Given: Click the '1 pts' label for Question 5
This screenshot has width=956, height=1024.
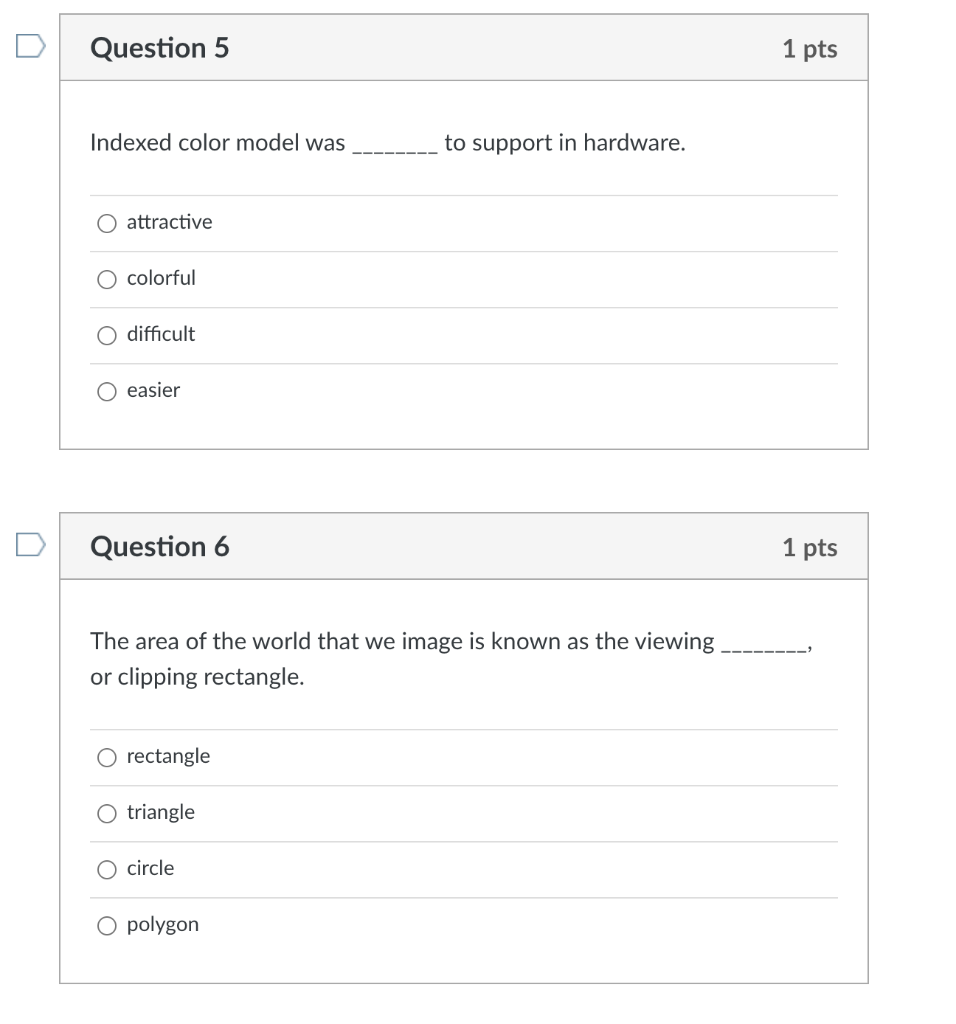Looking at the screenshot, I should click(x=811, y=48).
